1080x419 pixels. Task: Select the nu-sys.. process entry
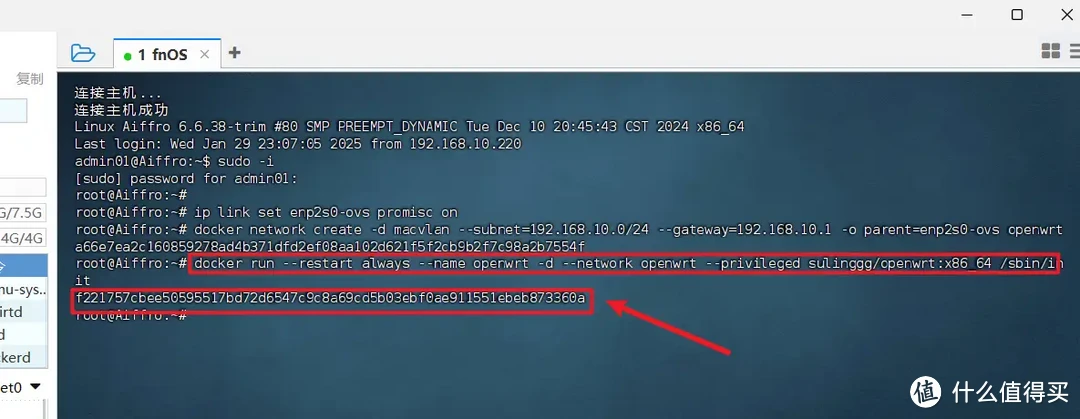tap(23, 289)
